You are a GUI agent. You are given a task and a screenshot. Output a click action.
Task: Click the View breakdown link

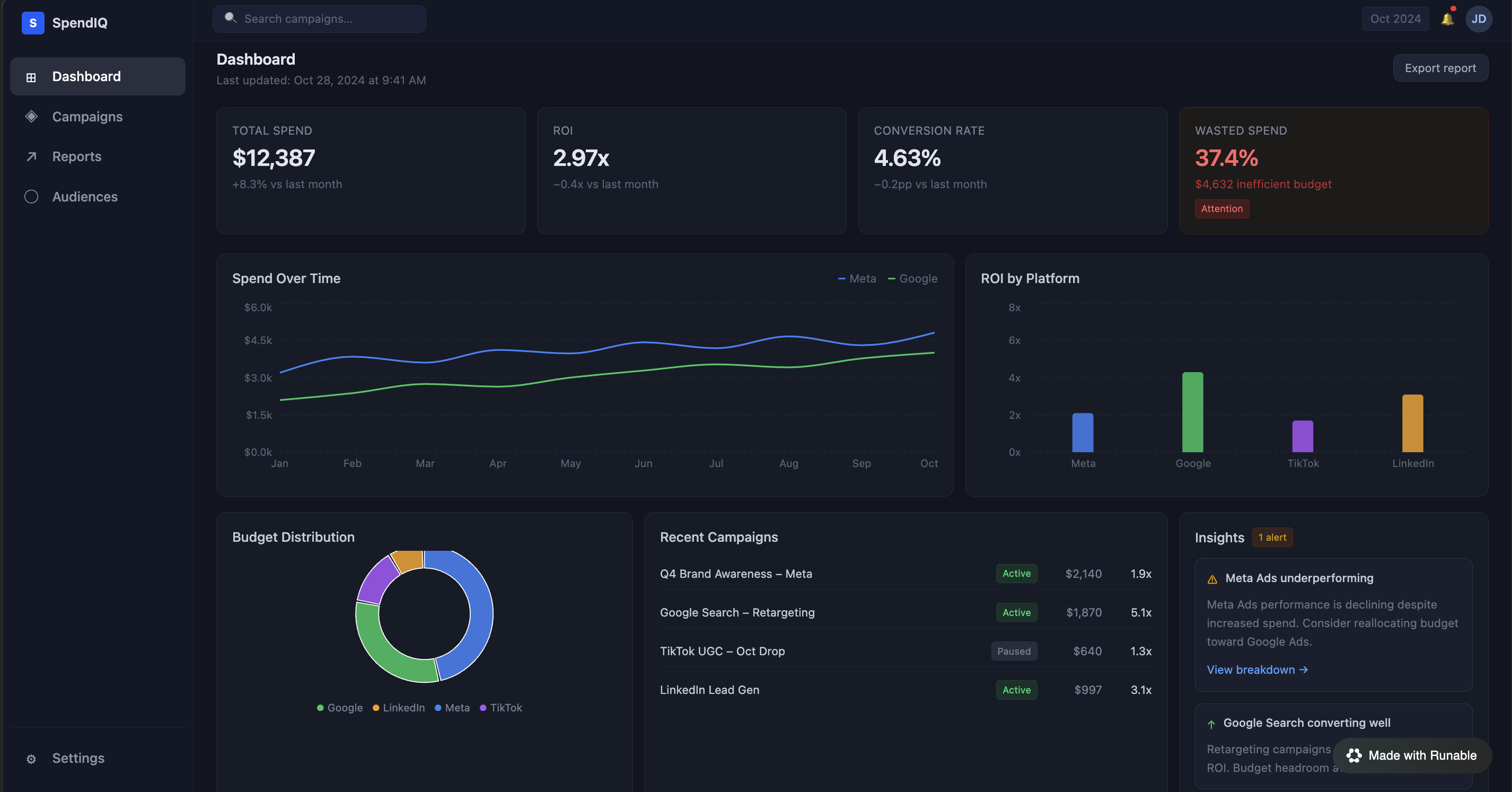point(1258,670)
